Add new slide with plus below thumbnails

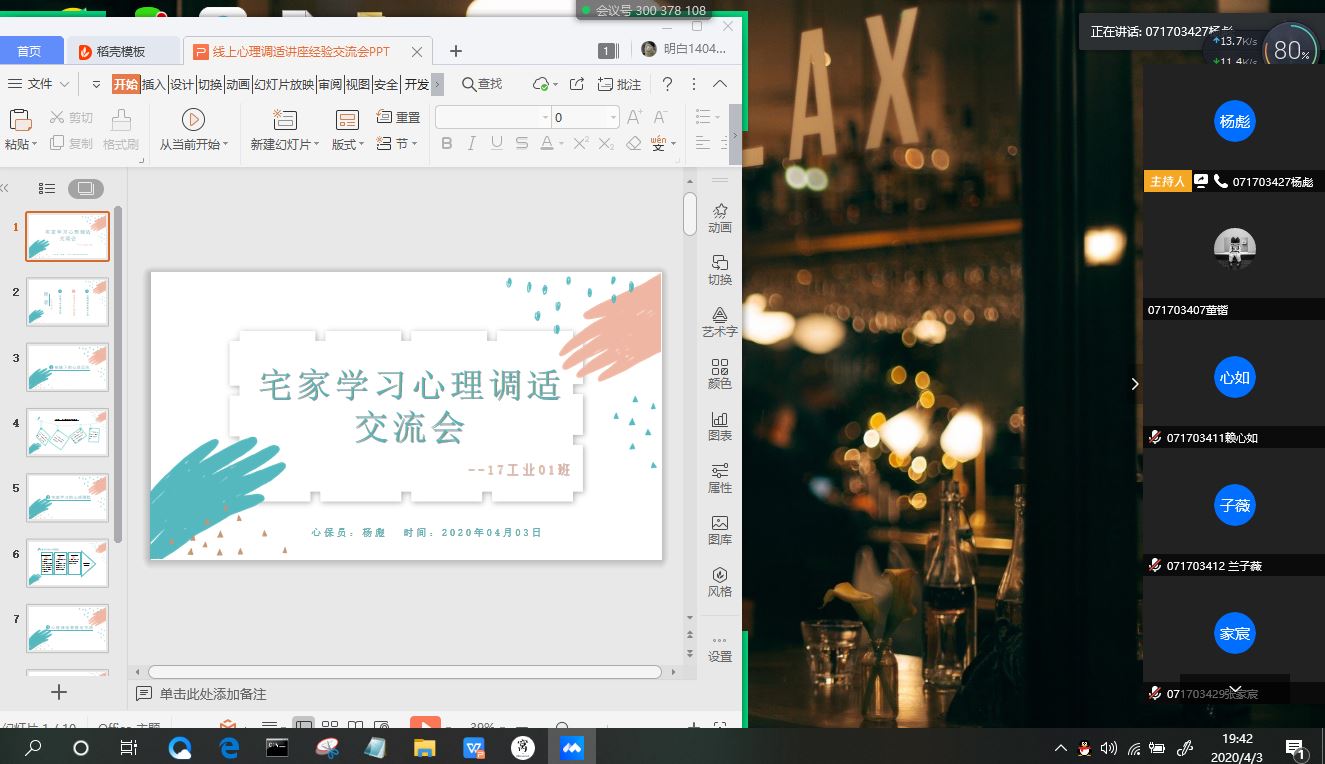(59, 692)
